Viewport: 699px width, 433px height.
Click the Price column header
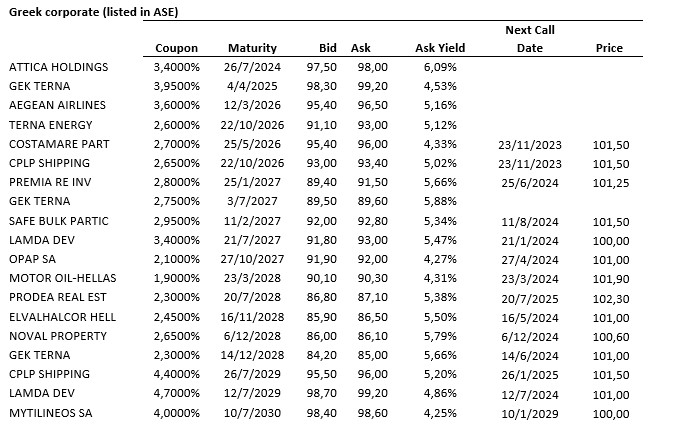pyautogui.click(x=609, y=48)
